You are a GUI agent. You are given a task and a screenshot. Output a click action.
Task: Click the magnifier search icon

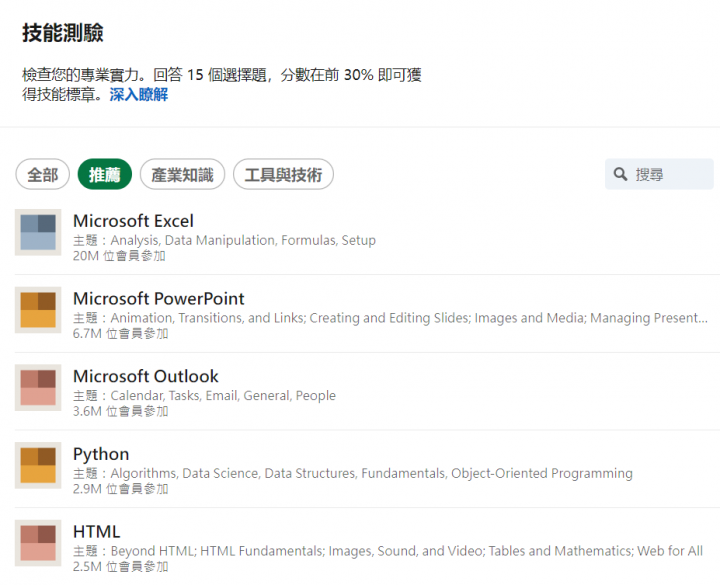pyautogui.click(x=620, y=174)
